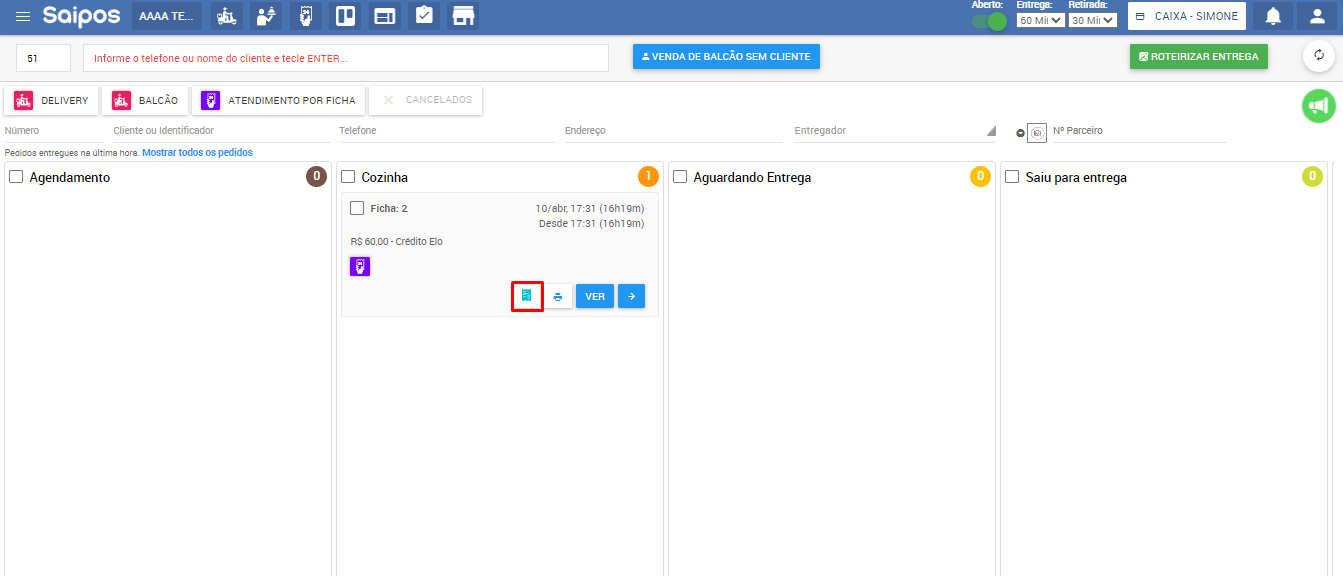This screenshot has width=1343, height=576.
Task: Click the dark minus circle beside partner icon
Action: click(1020, 133)
